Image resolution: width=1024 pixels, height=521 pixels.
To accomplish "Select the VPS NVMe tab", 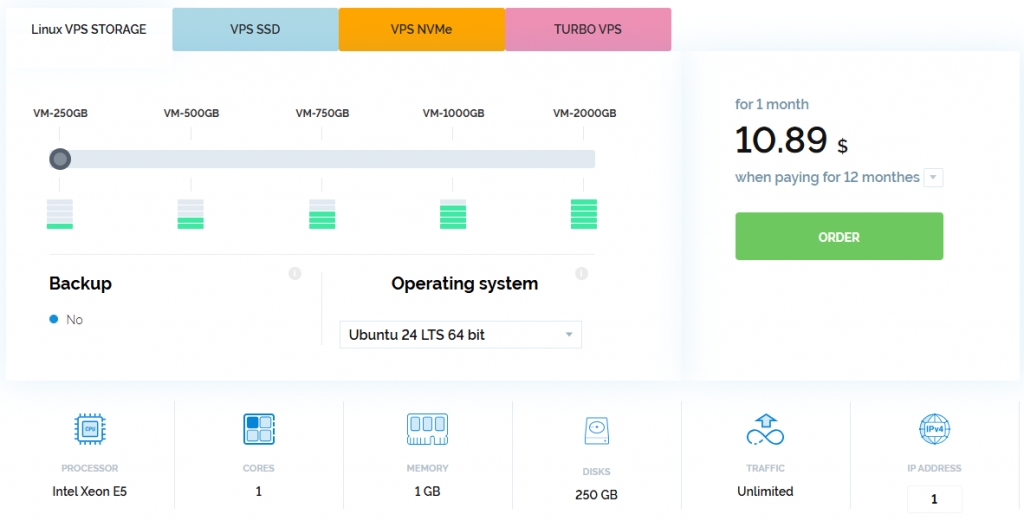I will tap(421, 29).
